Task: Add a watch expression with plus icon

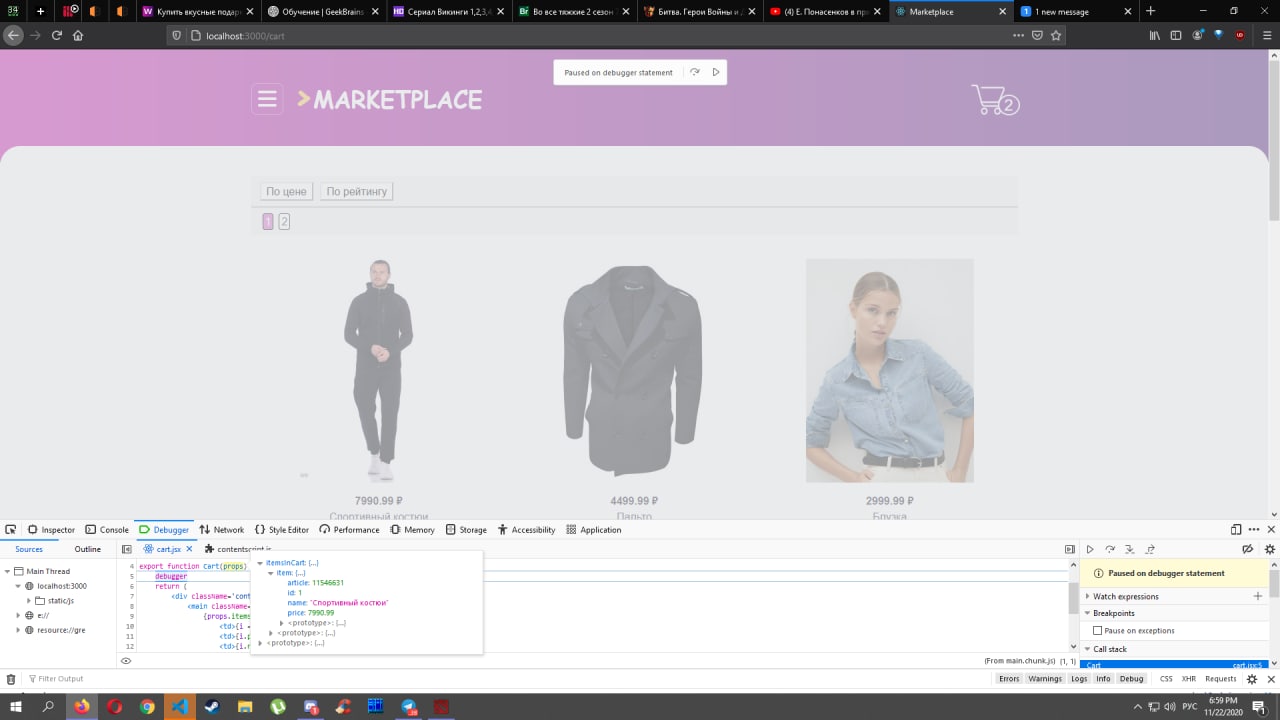Action: click(x=1258, y=596)
